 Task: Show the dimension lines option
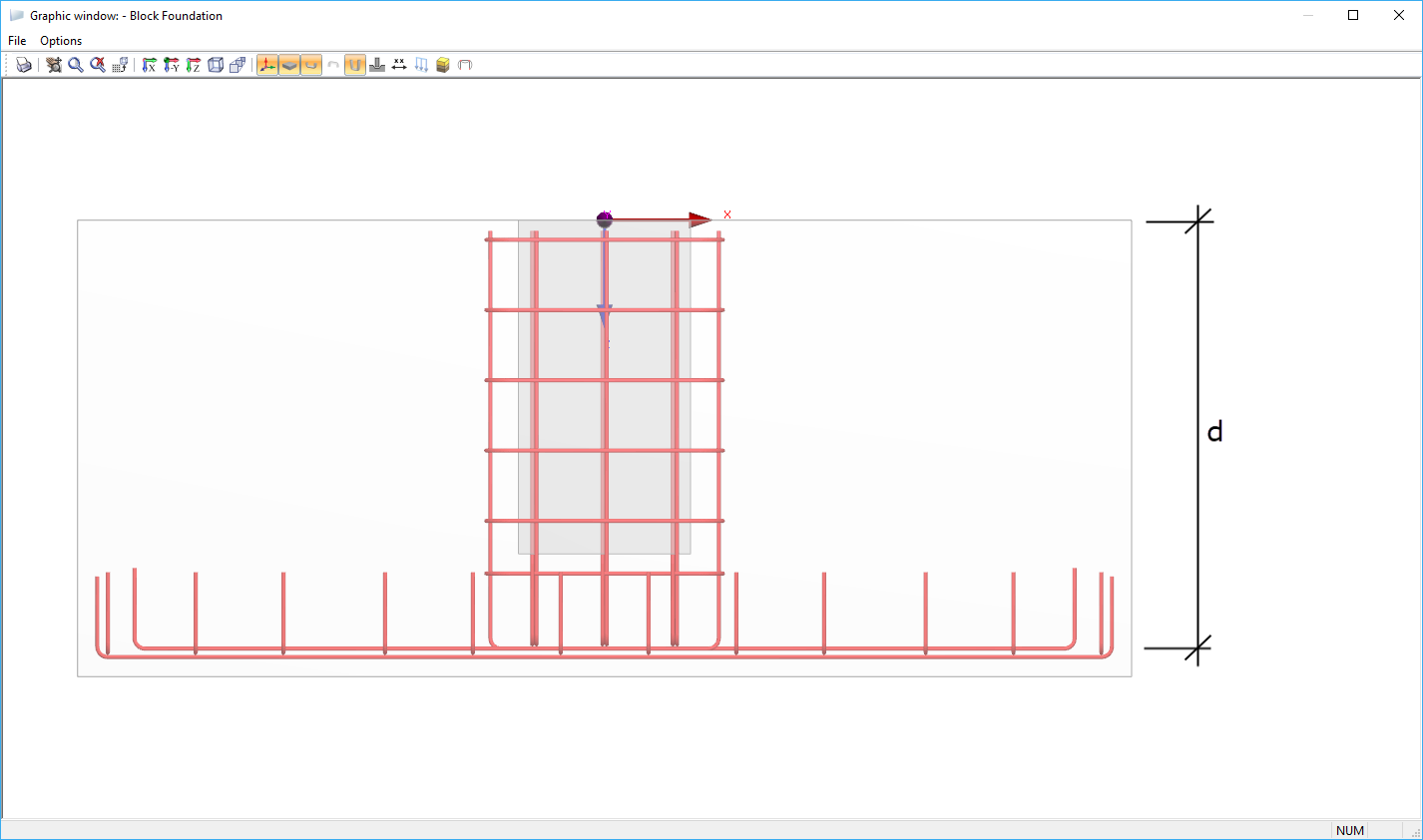point(398,64)
